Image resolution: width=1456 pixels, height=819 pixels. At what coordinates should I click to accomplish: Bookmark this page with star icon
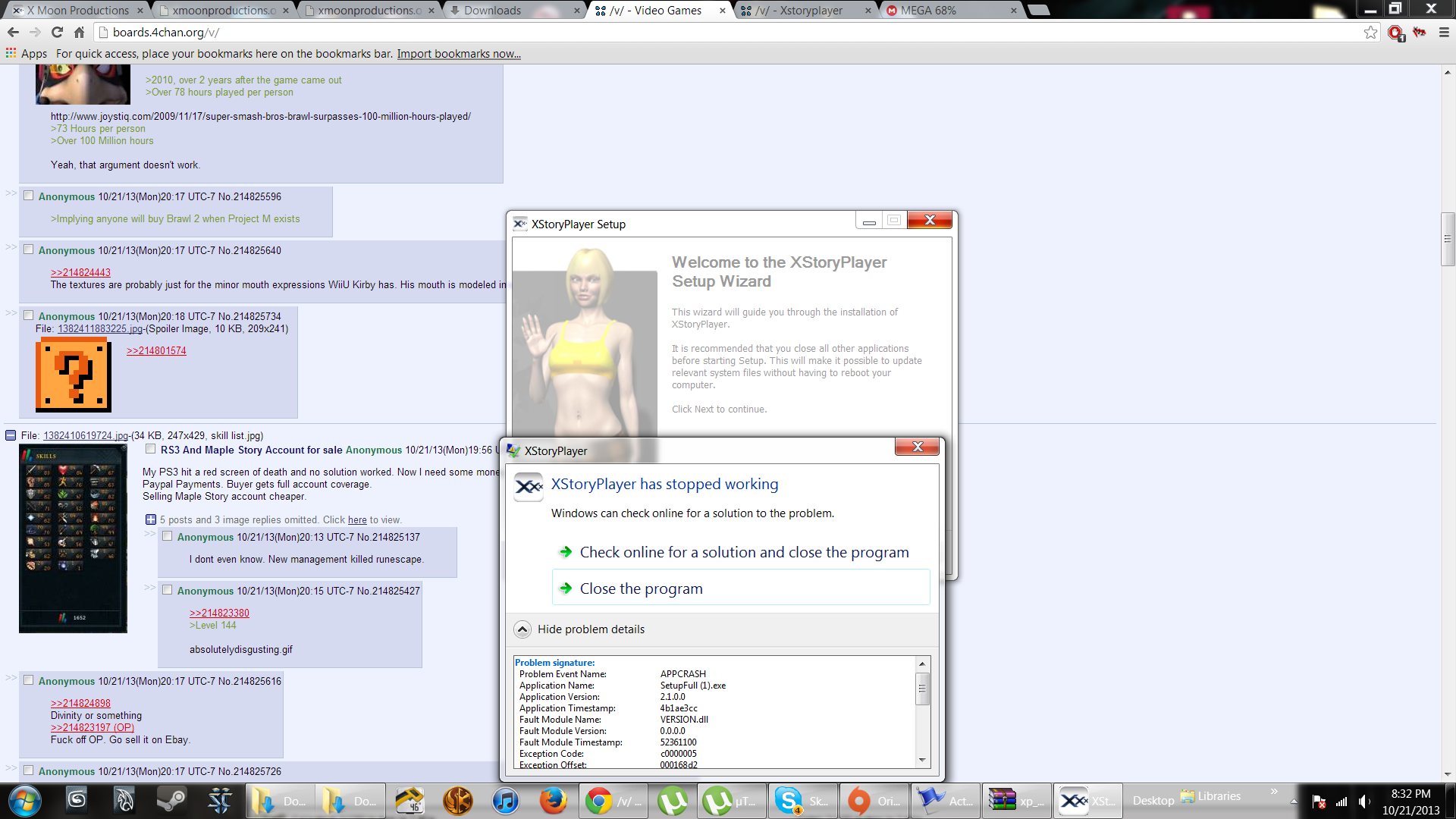coord(1370,32)
